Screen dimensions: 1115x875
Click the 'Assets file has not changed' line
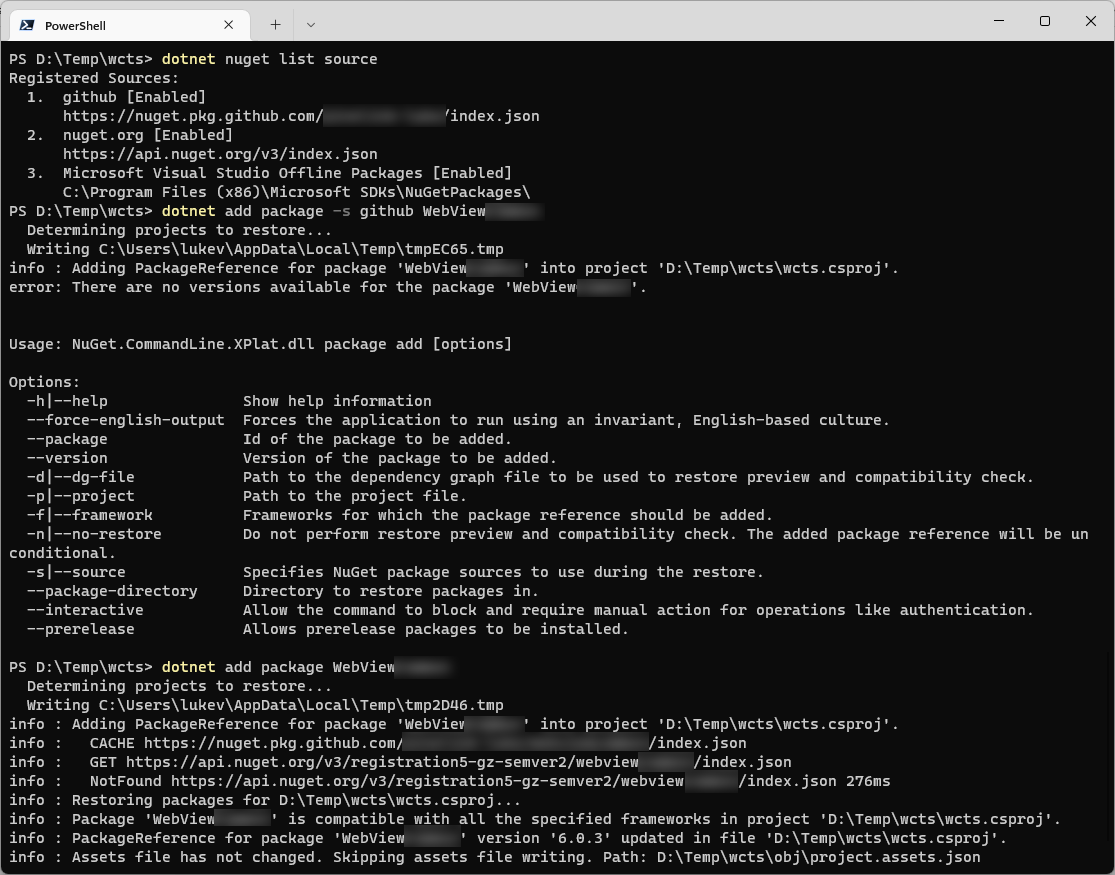(494, 857)
